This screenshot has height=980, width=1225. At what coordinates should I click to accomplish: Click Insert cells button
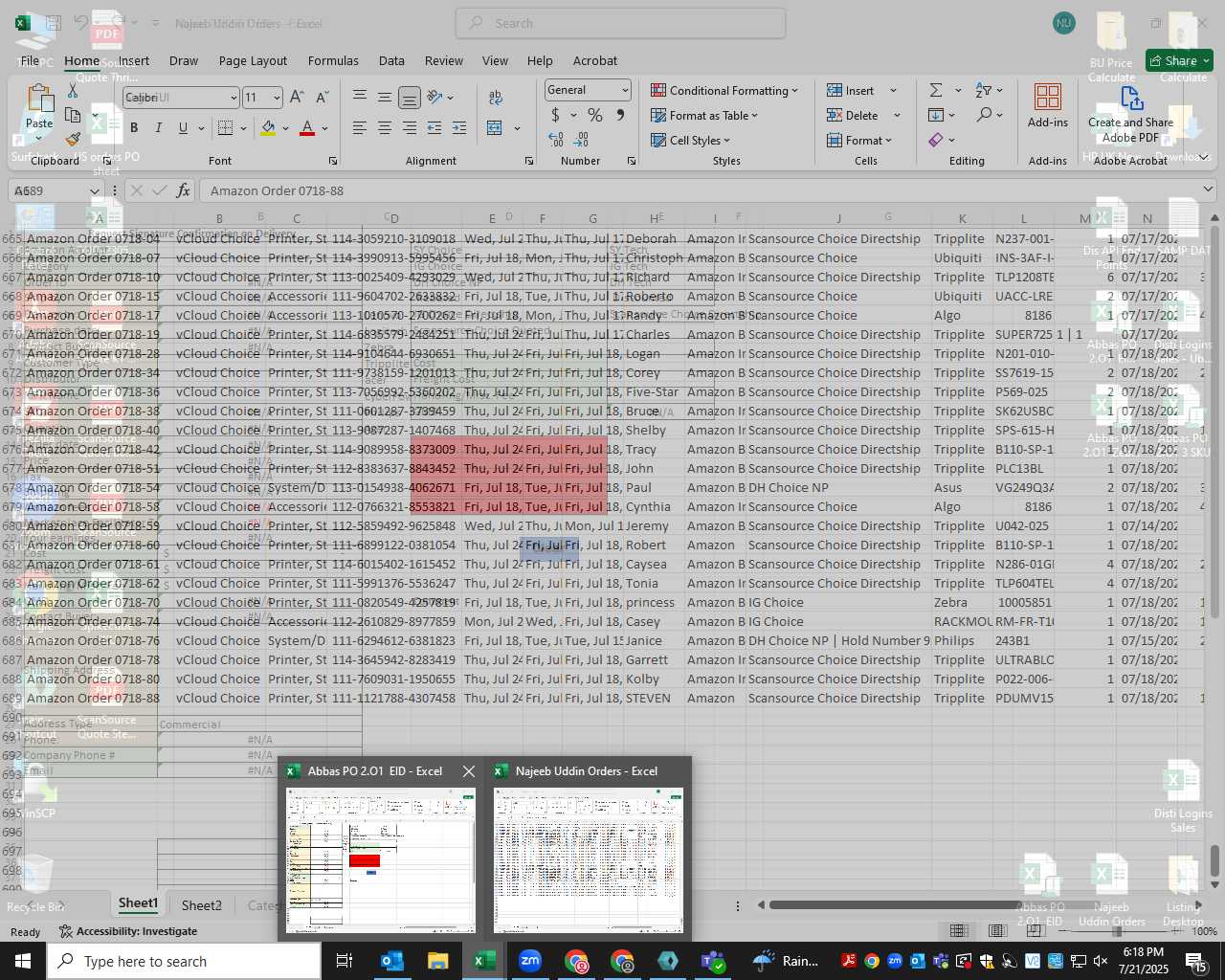point(851,90)
